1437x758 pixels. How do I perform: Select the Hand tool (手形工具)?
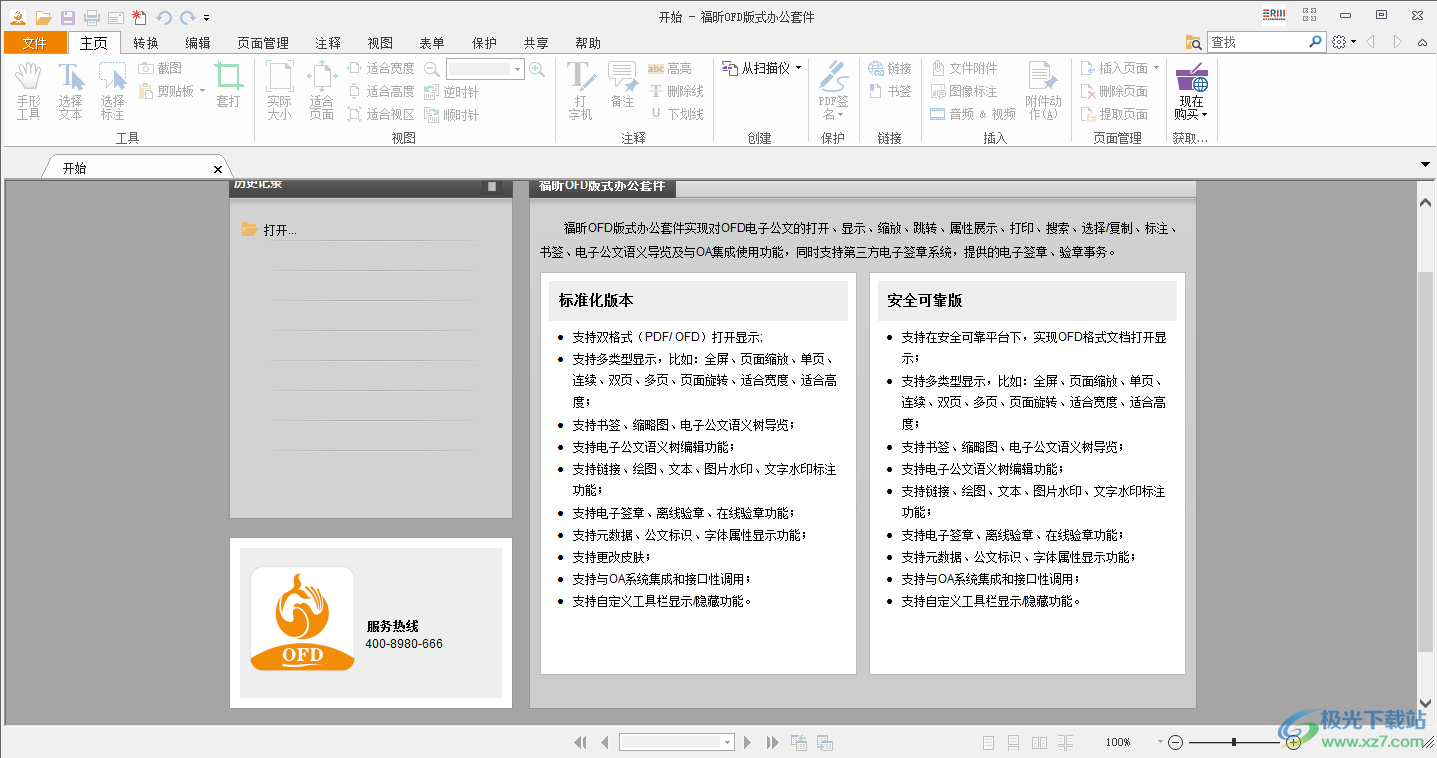coord(28,90)
